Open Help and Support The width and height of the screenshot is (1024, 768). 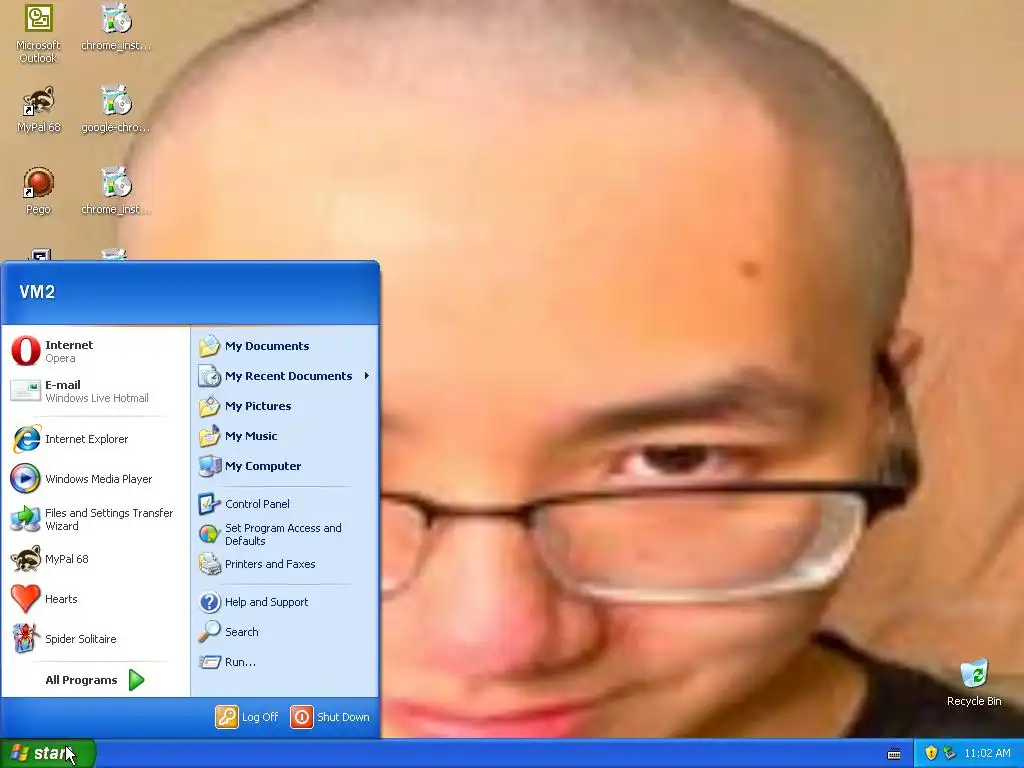coord(285,602)
